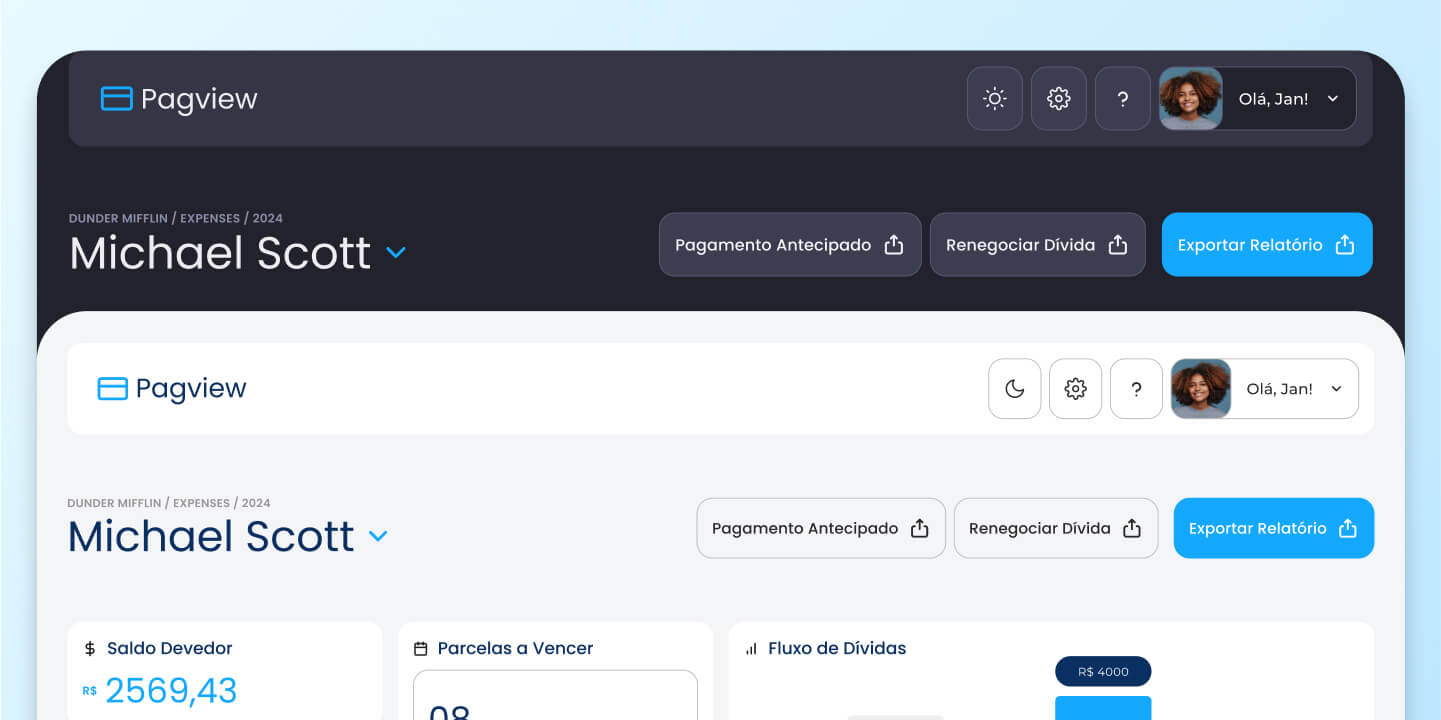Viewport: 1441px width, 720px height.
Task: Click the 2569,43 balance value
Action: pyautogui.click(x=171, y=691)
